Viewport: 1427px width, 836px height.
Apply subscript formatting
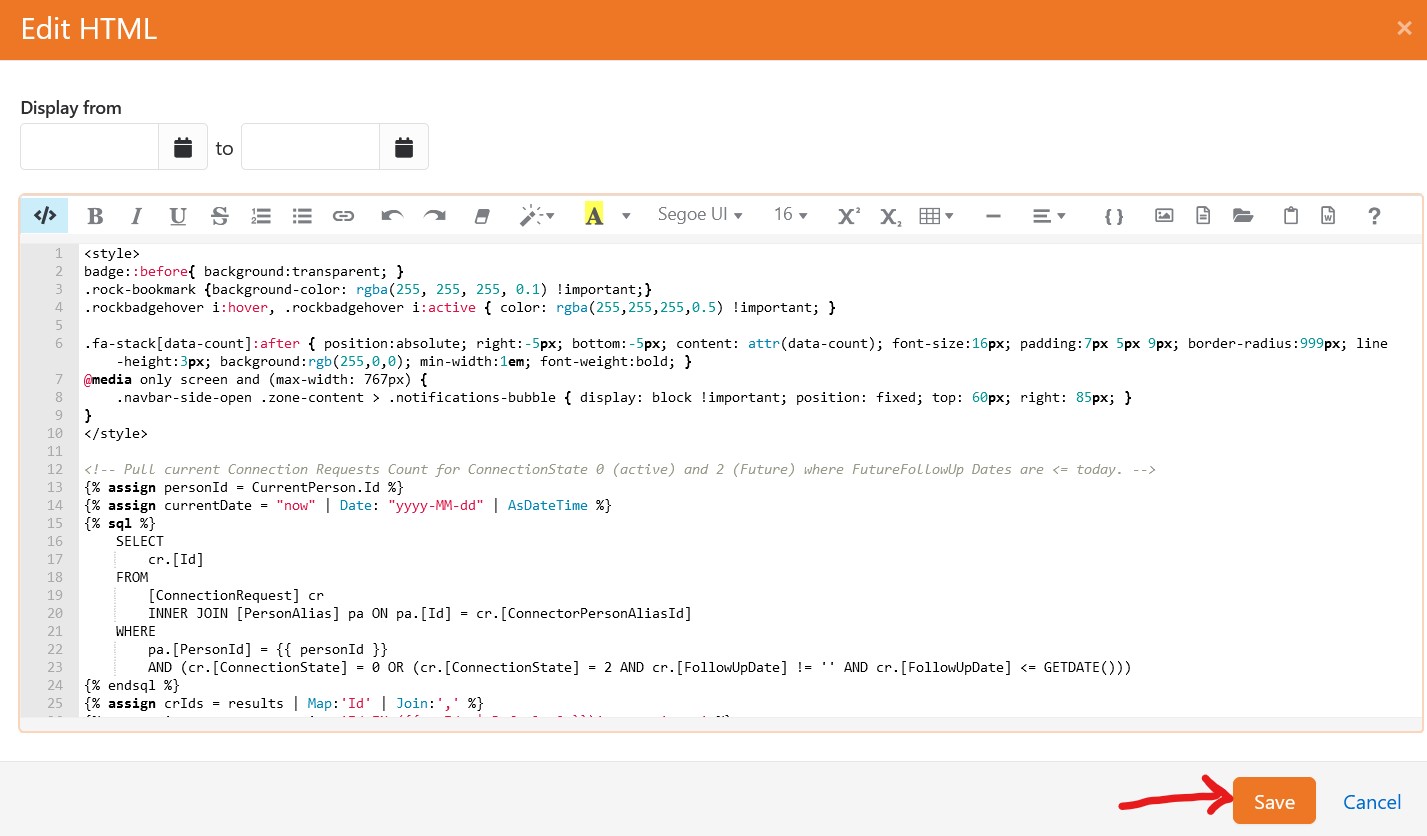(x=891, y=215)
